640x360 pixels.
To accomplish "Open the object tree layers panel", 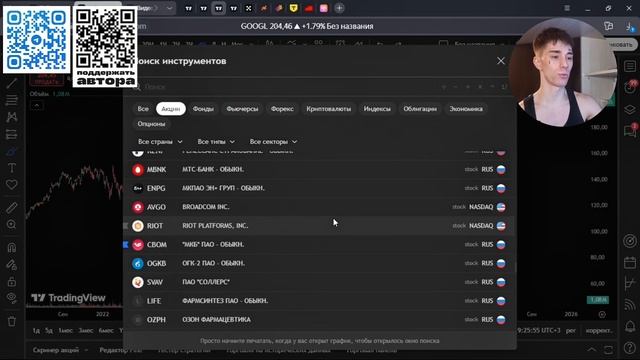I will click(630, 109).
